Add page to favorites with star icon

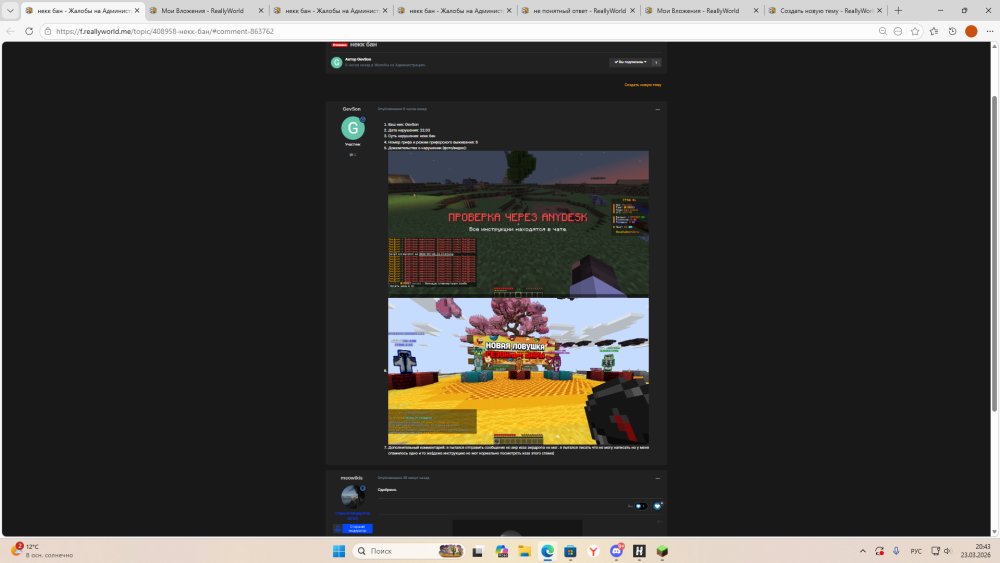[915, 31]
